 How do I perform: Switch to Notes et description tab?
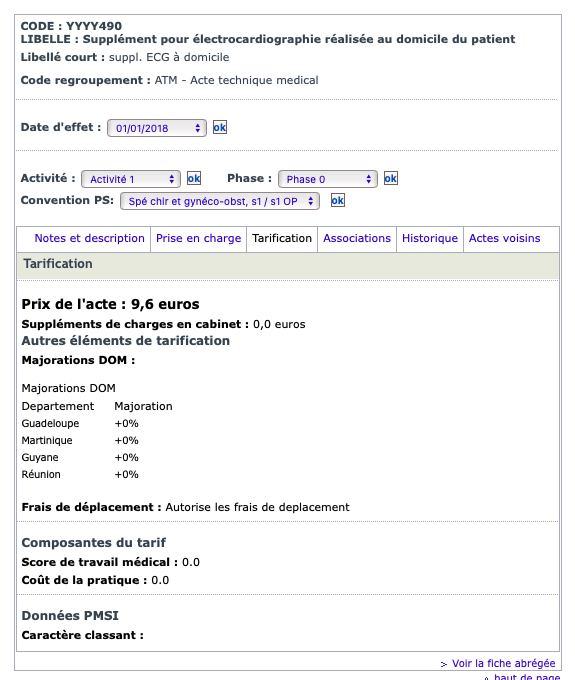[x=89, y=238]
